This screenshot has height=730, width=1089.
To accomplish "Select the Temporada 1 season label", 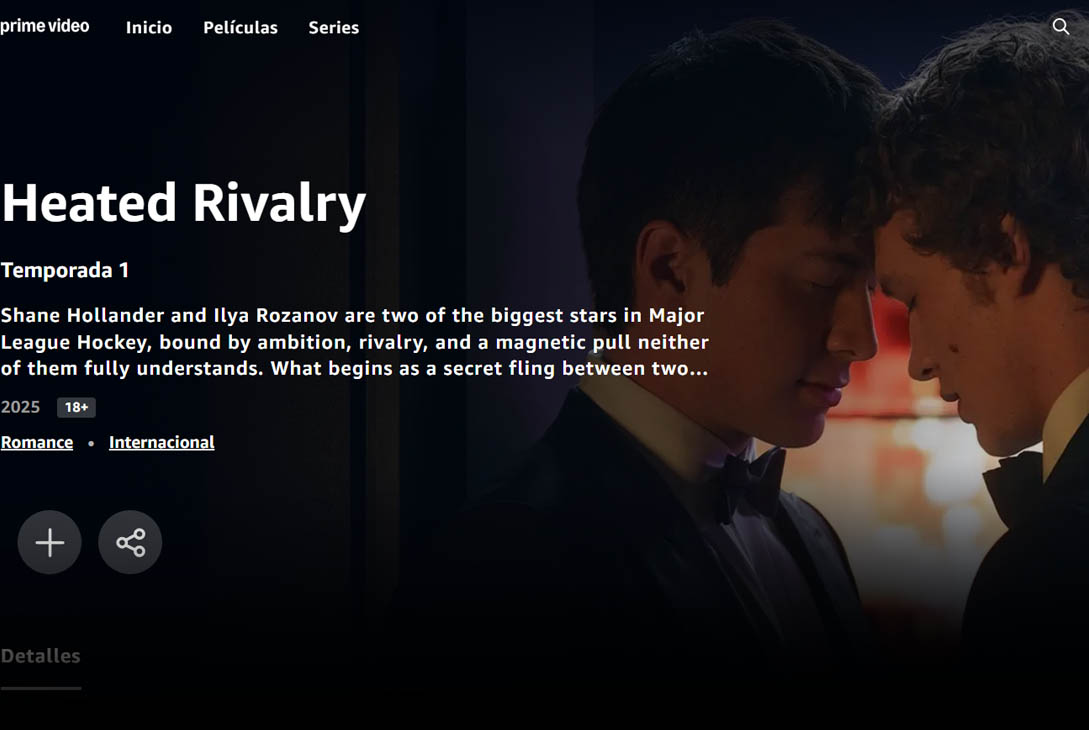I will [x=65, y=270].
